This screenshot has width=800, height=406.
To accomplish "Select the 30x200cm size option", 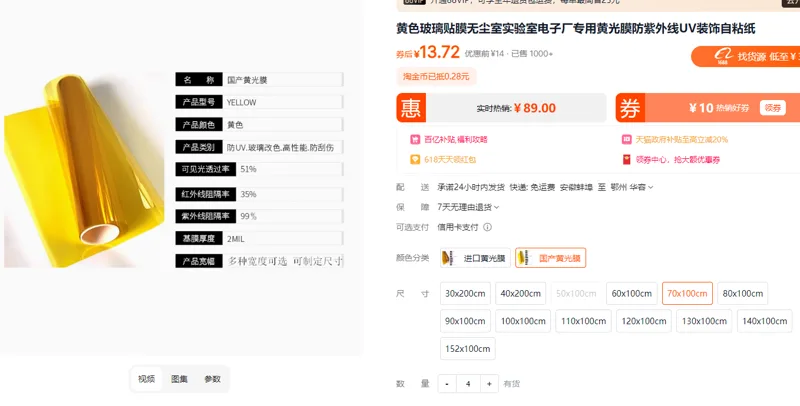I will click(x=465, y=293).
